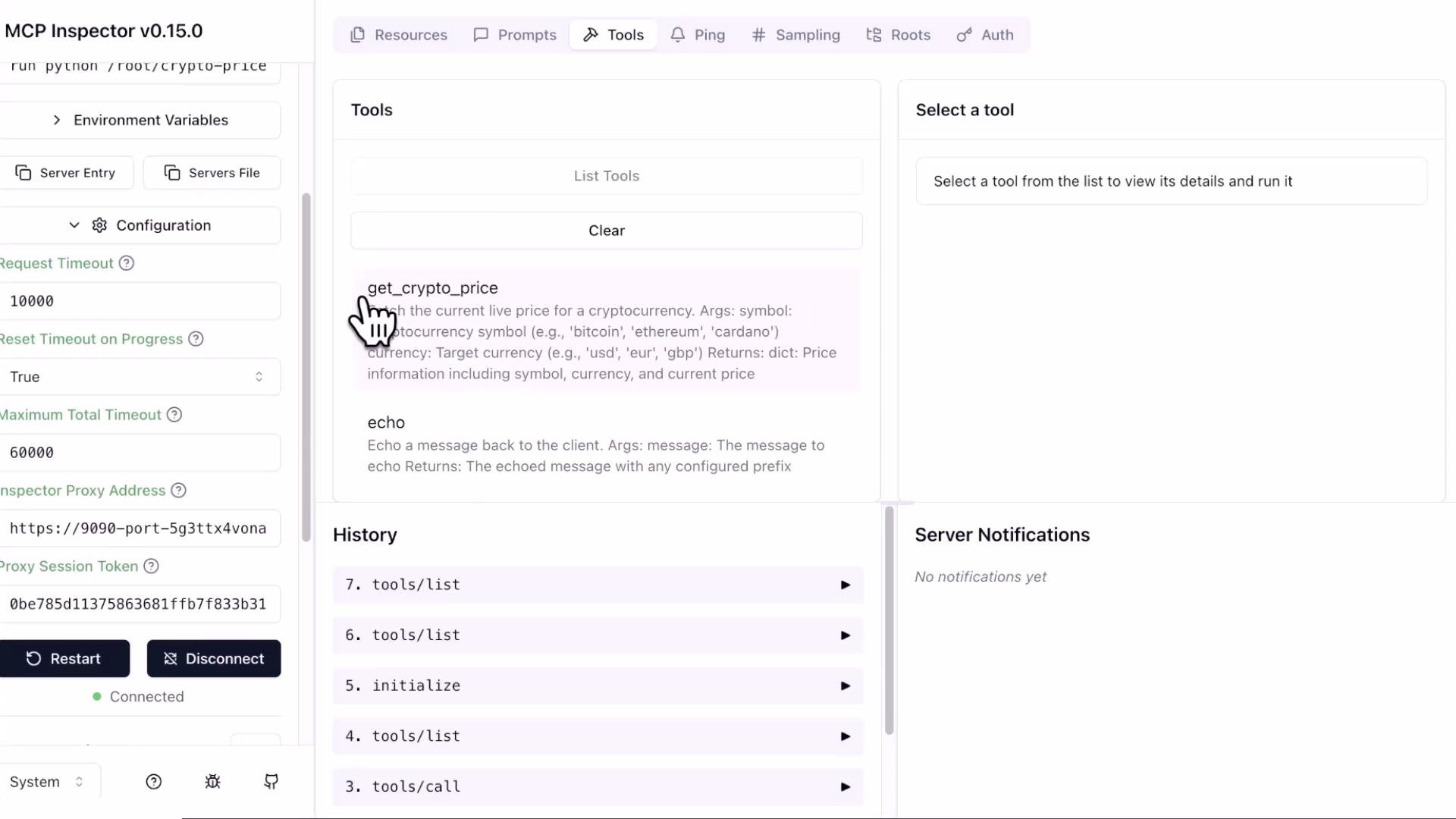Click the Sampling hash icon

click(758, 35)
